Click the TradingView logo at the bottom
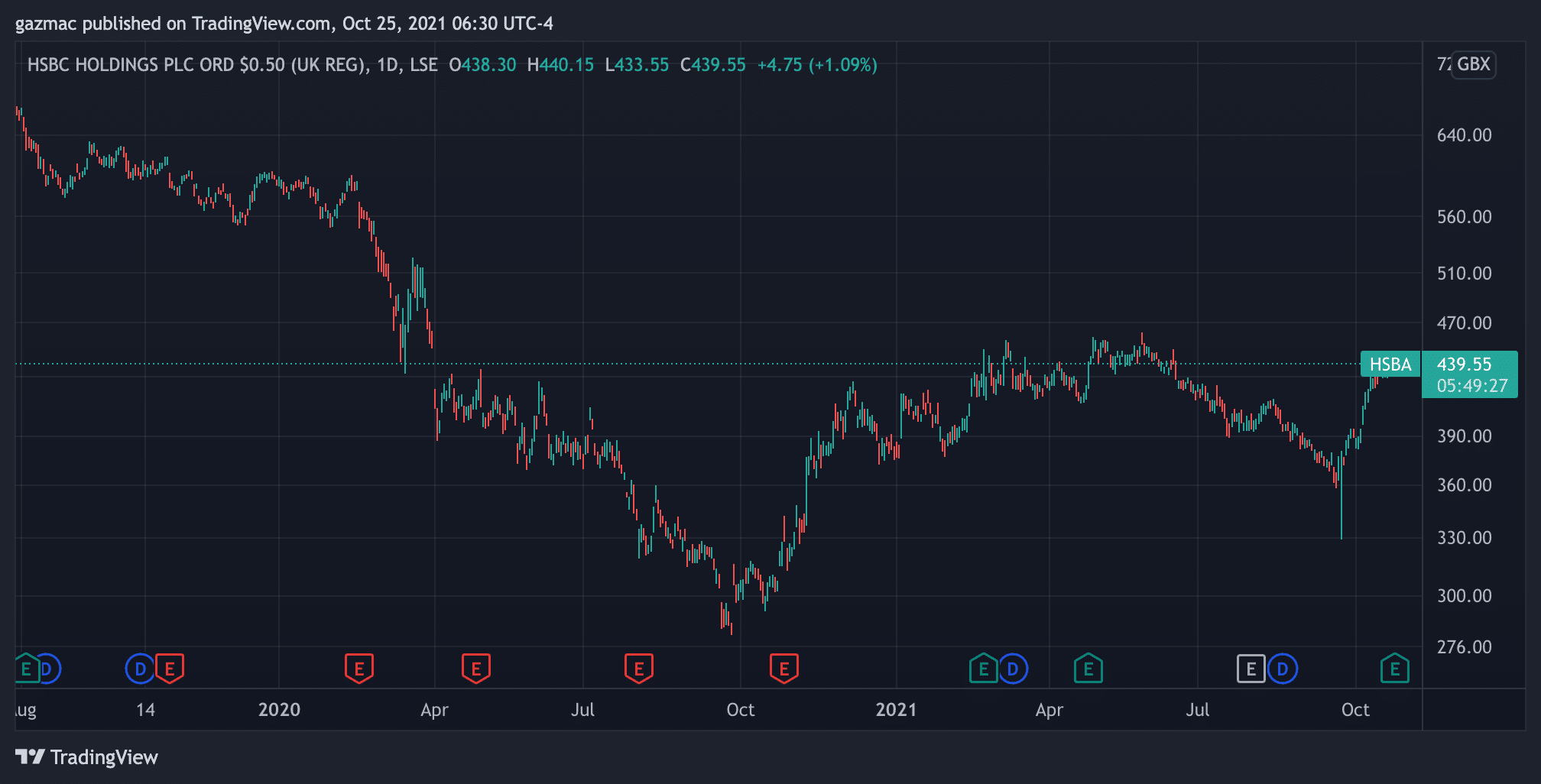 pos(86,757)
